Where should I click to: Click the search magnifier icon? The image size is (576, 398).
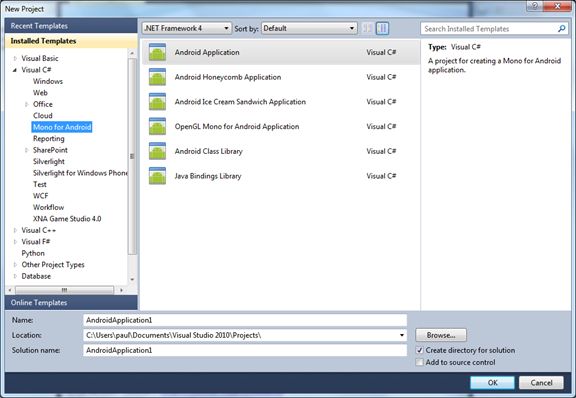561,29
